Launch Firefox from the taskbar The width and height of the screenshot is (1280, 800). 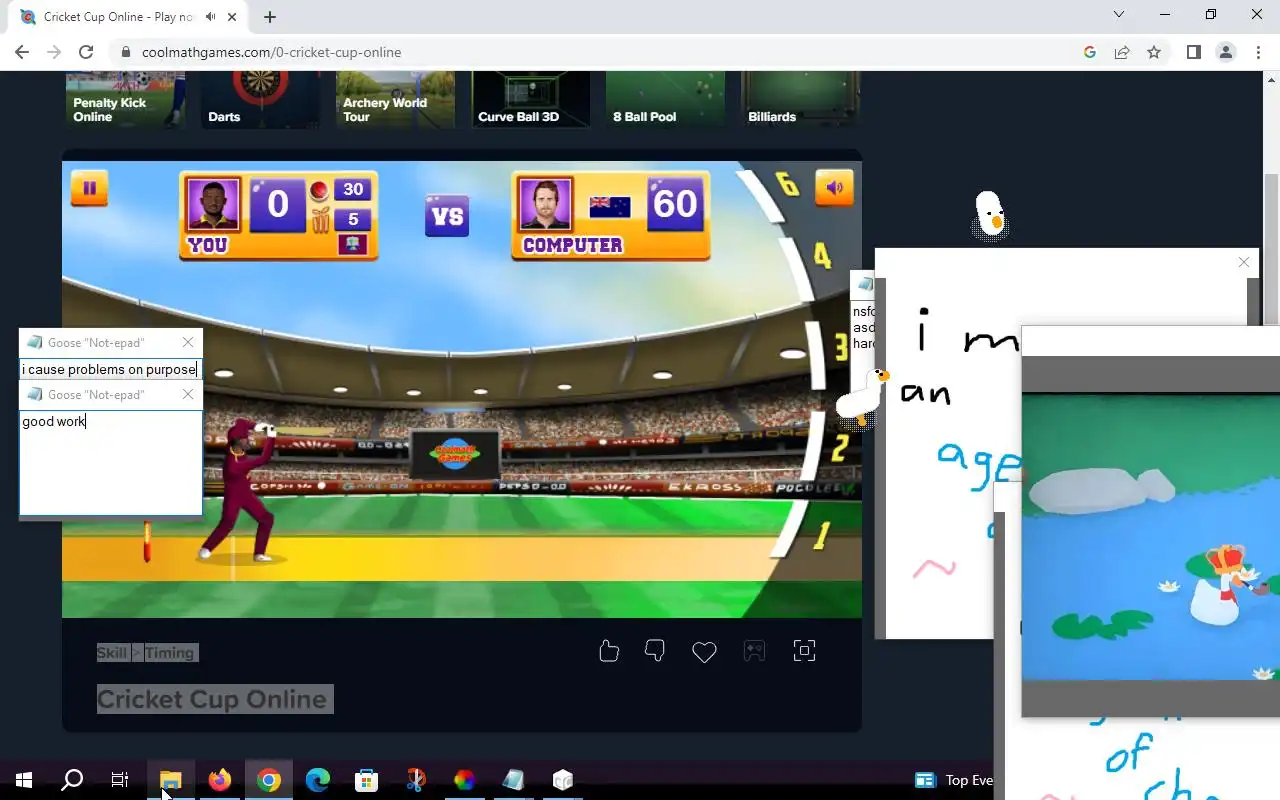pos(219,780)
